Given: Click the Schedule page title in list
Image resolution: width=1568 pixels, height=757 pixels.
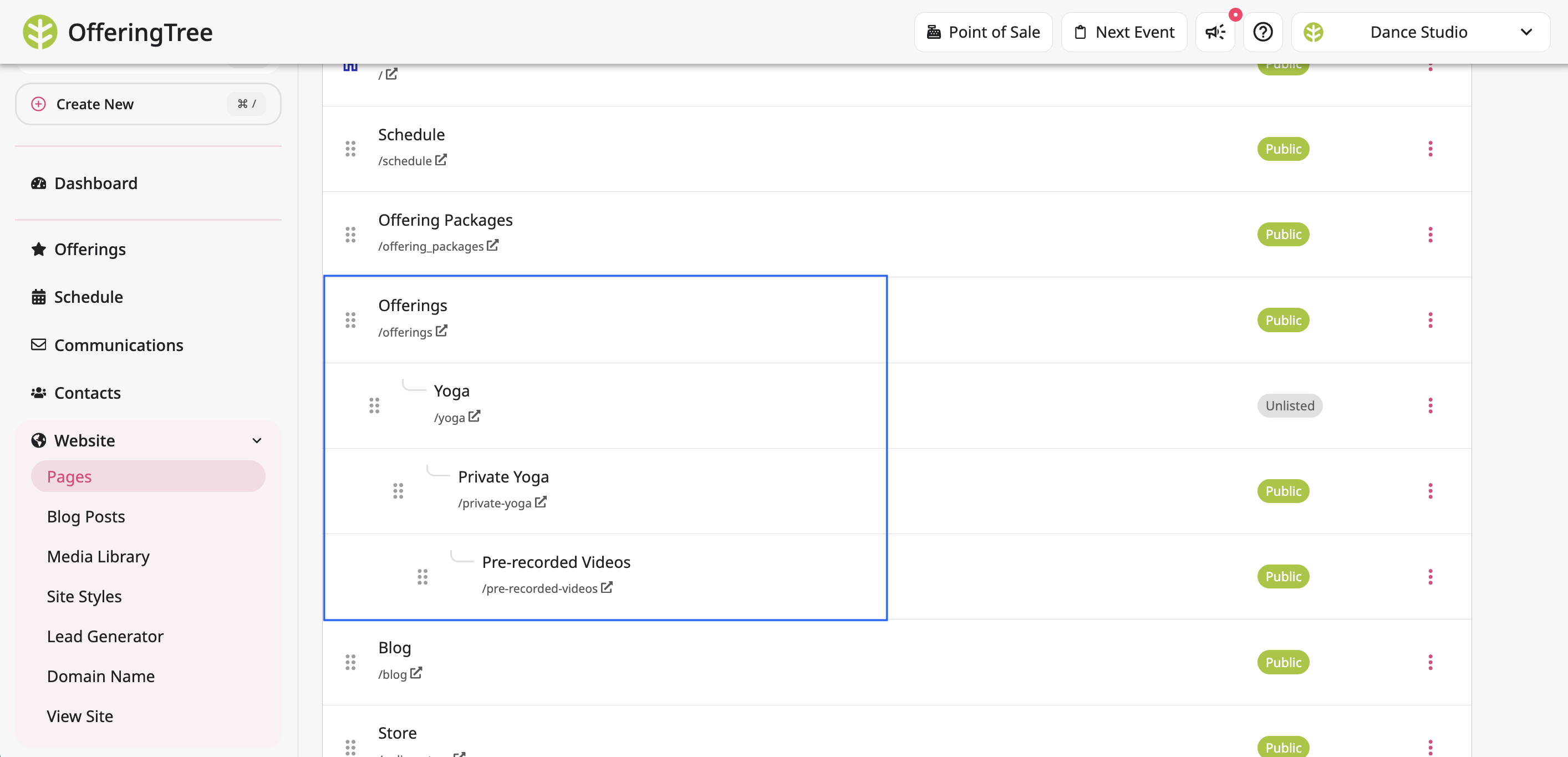Looking at the screenshot, I should 411,134.
